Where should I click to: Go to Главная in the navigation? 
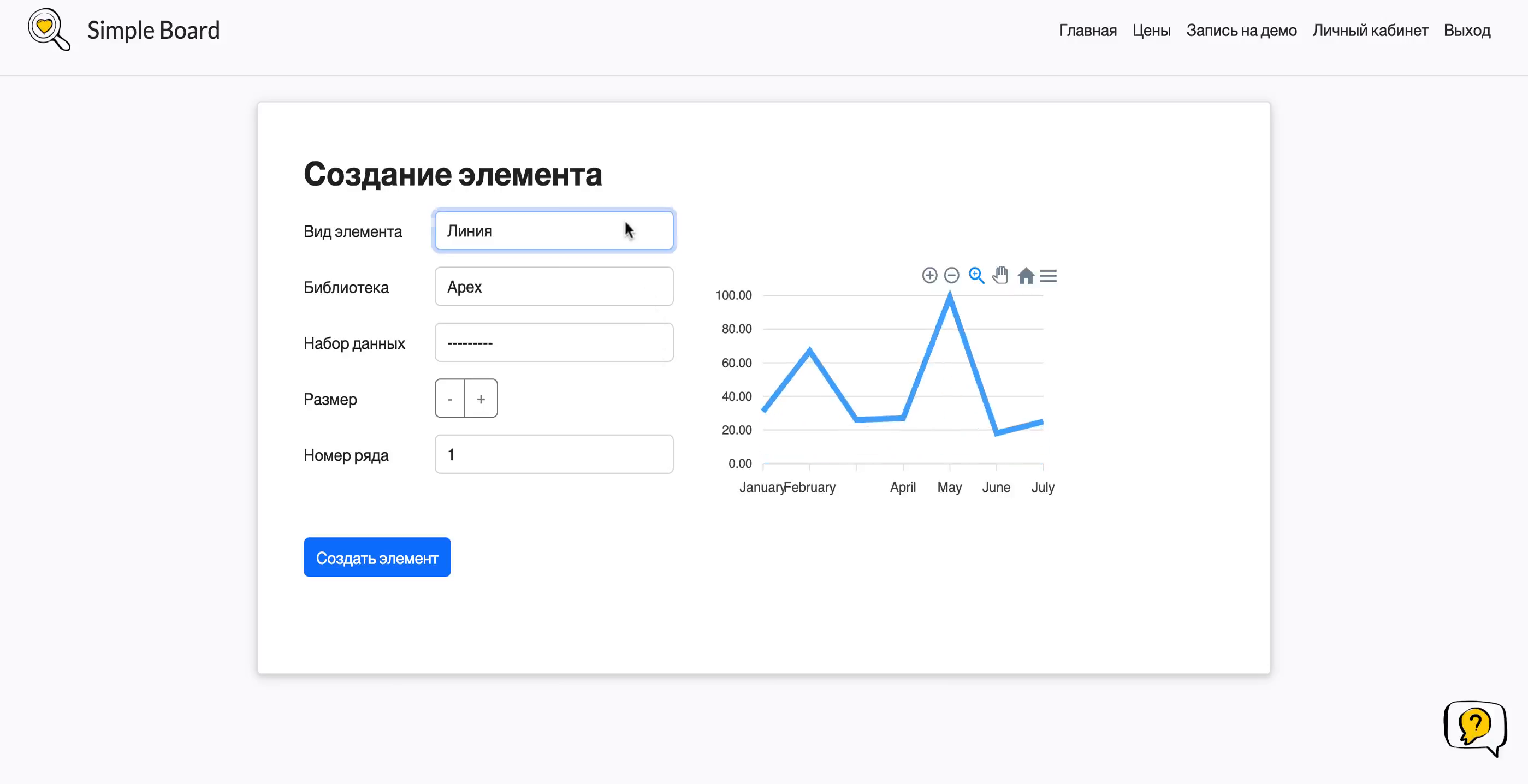click(1087, 30)
